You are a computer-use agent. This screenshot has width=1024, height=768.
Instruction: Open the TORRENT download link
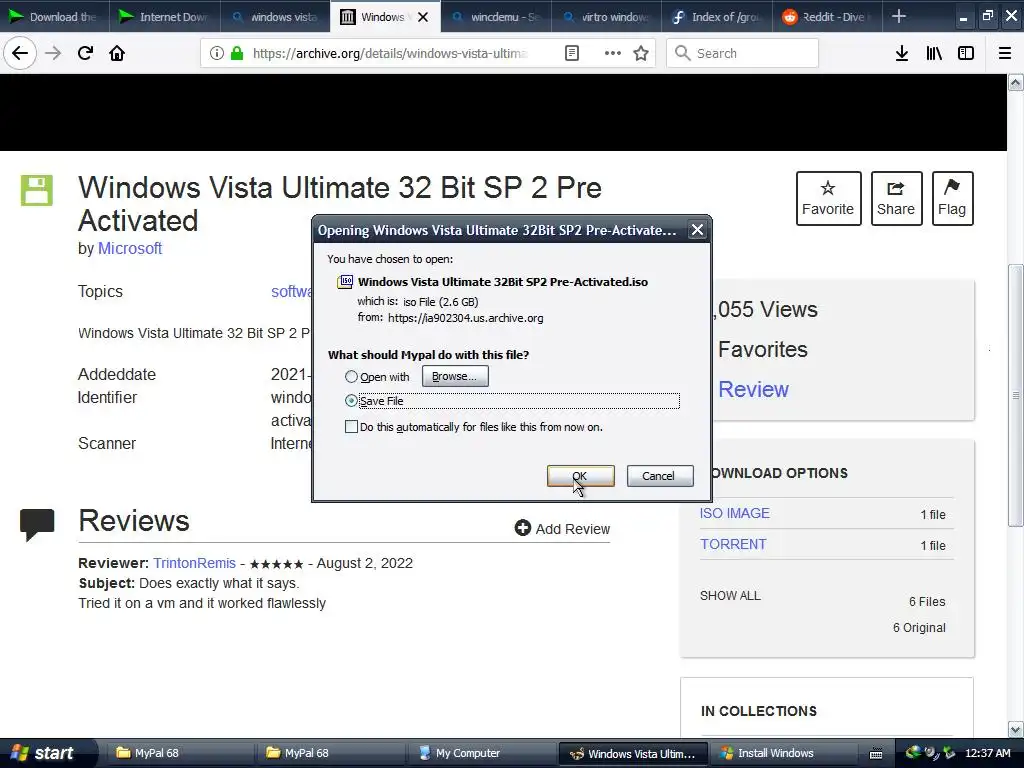[733, 544]
